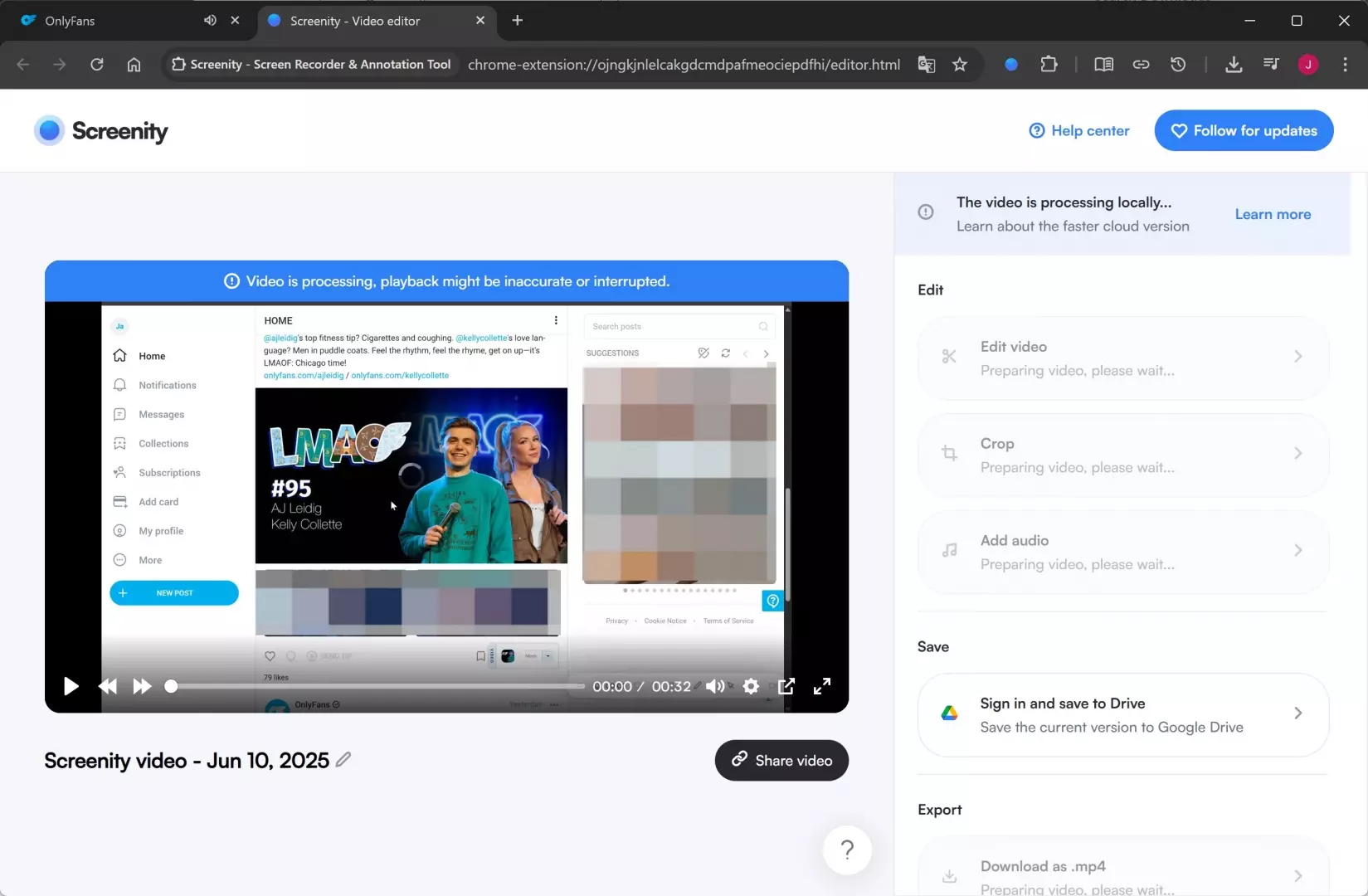Open the profile avatar J
Viewport: 1368px width, 896px height.
tap(1308, 64)
